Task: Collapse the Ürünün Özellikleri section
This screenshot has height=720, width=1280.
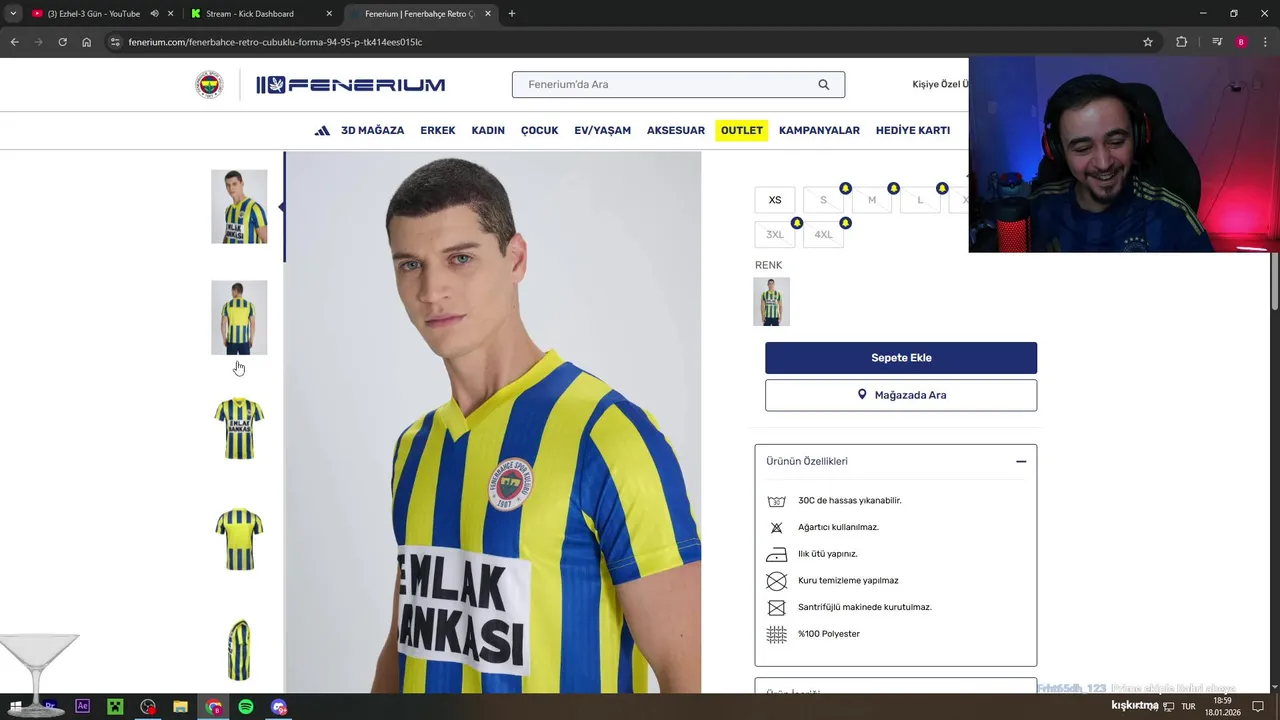Action: pos(1021,461)
